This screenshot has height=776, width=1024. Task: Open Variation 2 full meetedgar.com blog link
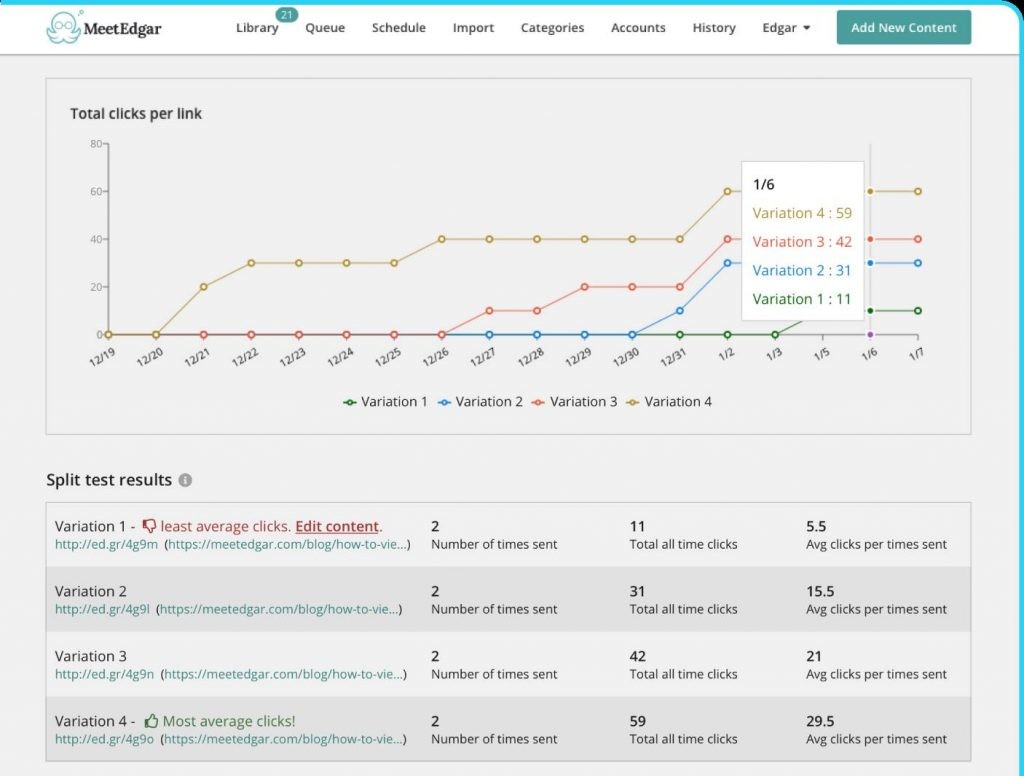(279, 609)
